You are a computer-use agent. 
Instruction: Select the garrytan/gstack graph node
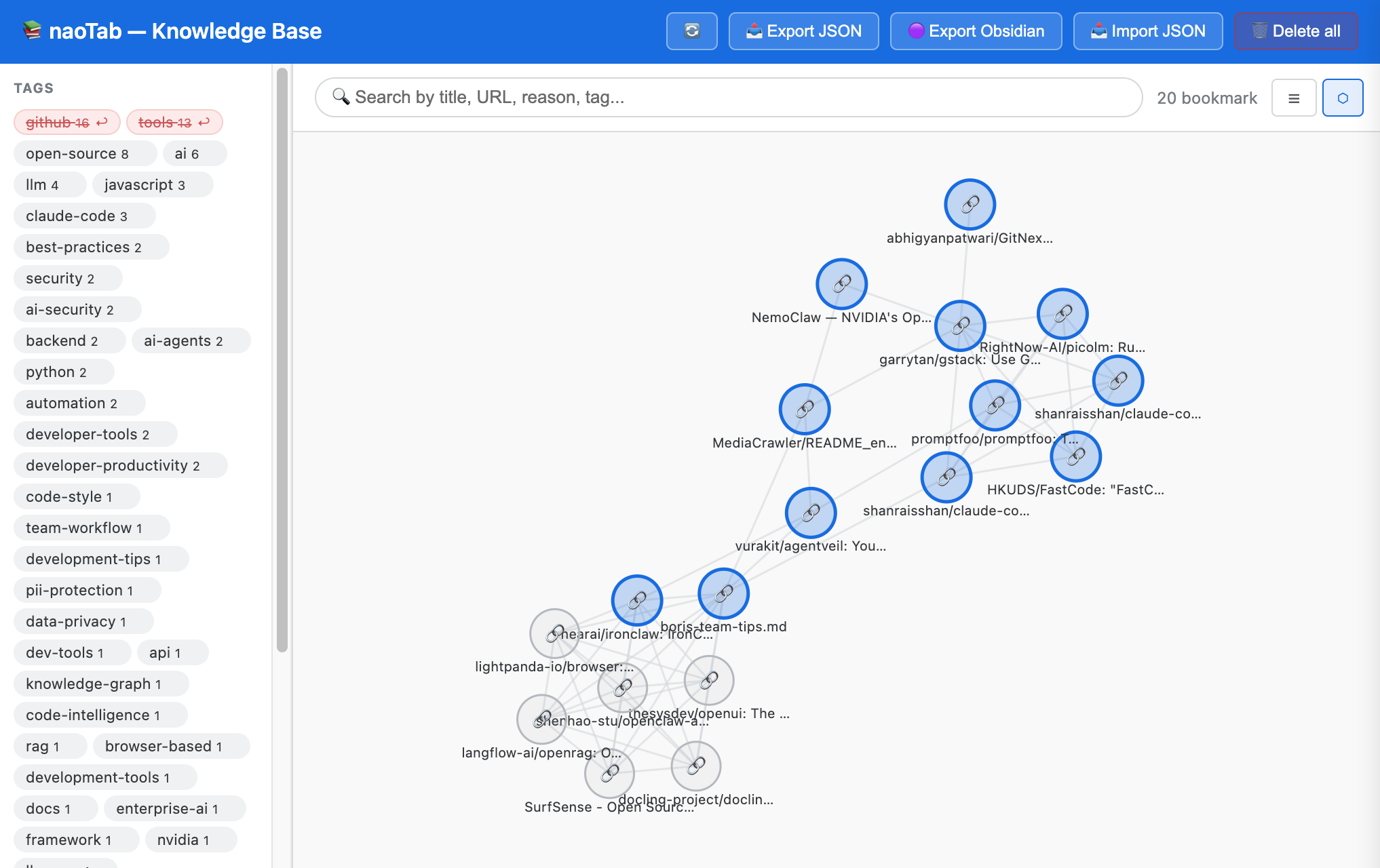click(x=960, y=325)
